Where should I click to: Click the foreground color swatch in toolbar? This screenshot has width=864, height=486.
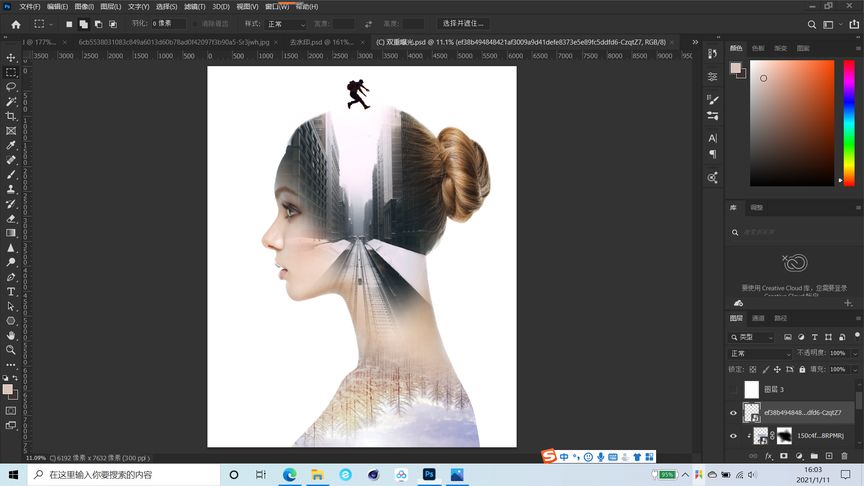[8, 389]
